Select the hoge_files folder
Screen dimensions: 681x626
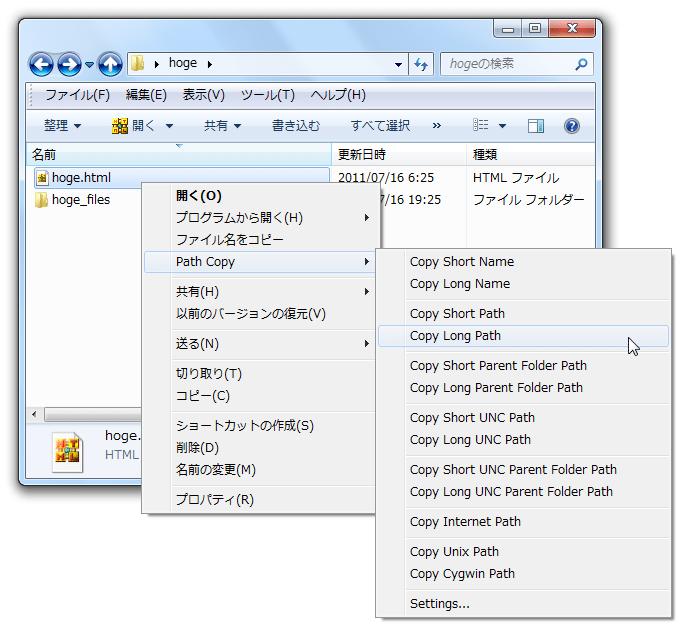pyautogui.click(x=81, y=199)
